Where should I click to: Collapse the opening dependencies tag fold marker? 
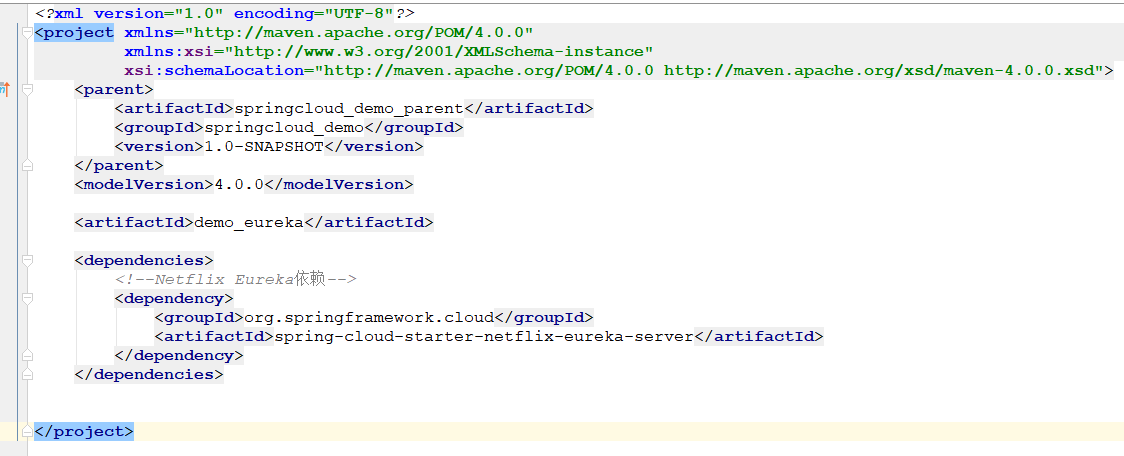point(27,260)
